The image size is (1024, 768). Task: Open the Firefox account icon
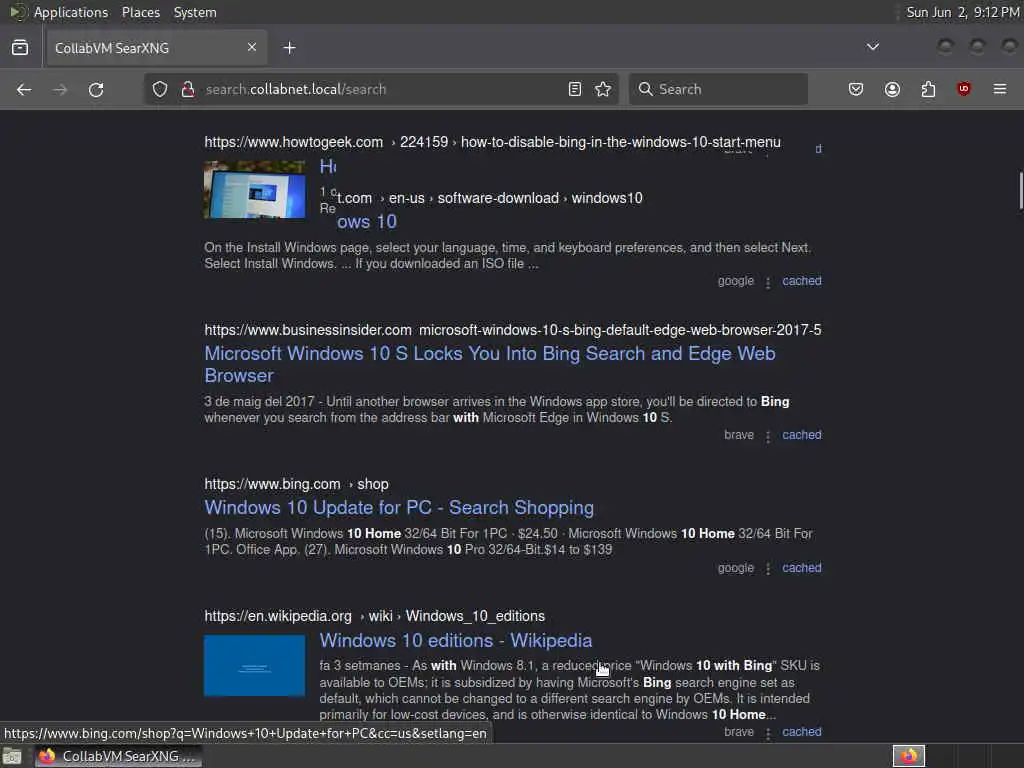click(x=892, y=89)
